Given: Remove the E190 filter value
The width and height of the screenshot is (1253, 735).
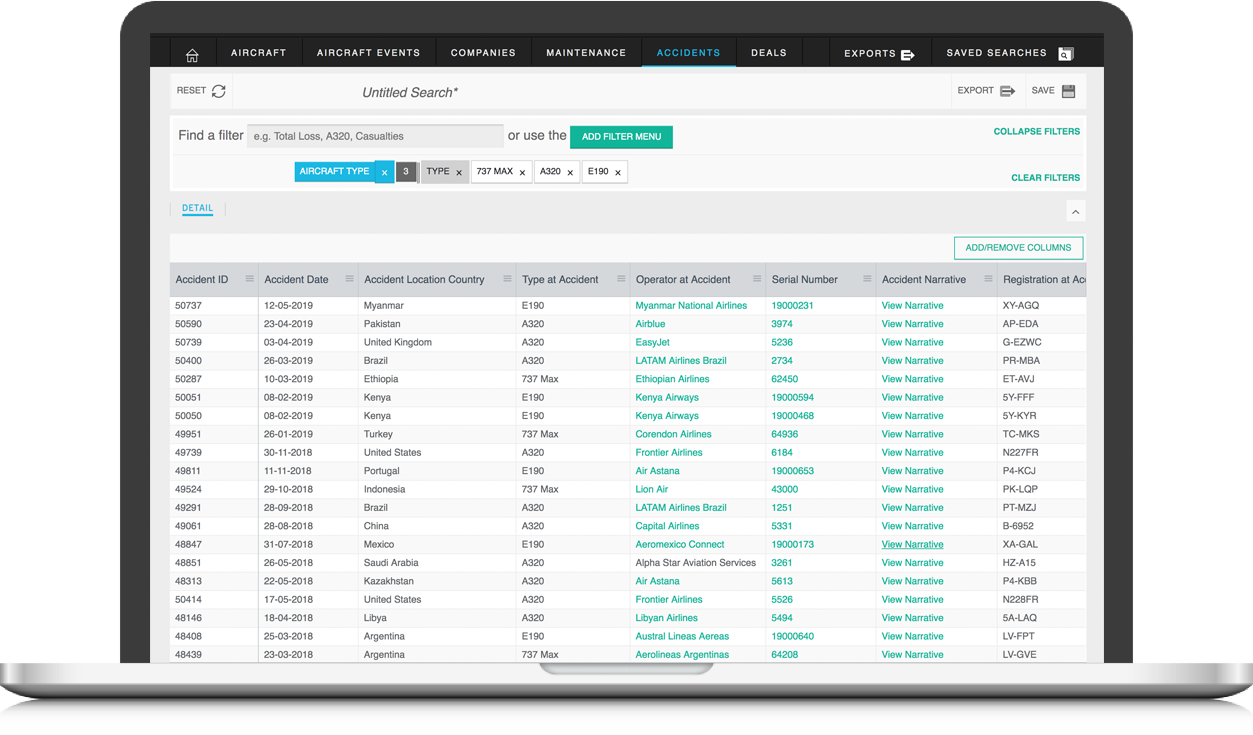Looking at the screenshot, I should (618, 173).
